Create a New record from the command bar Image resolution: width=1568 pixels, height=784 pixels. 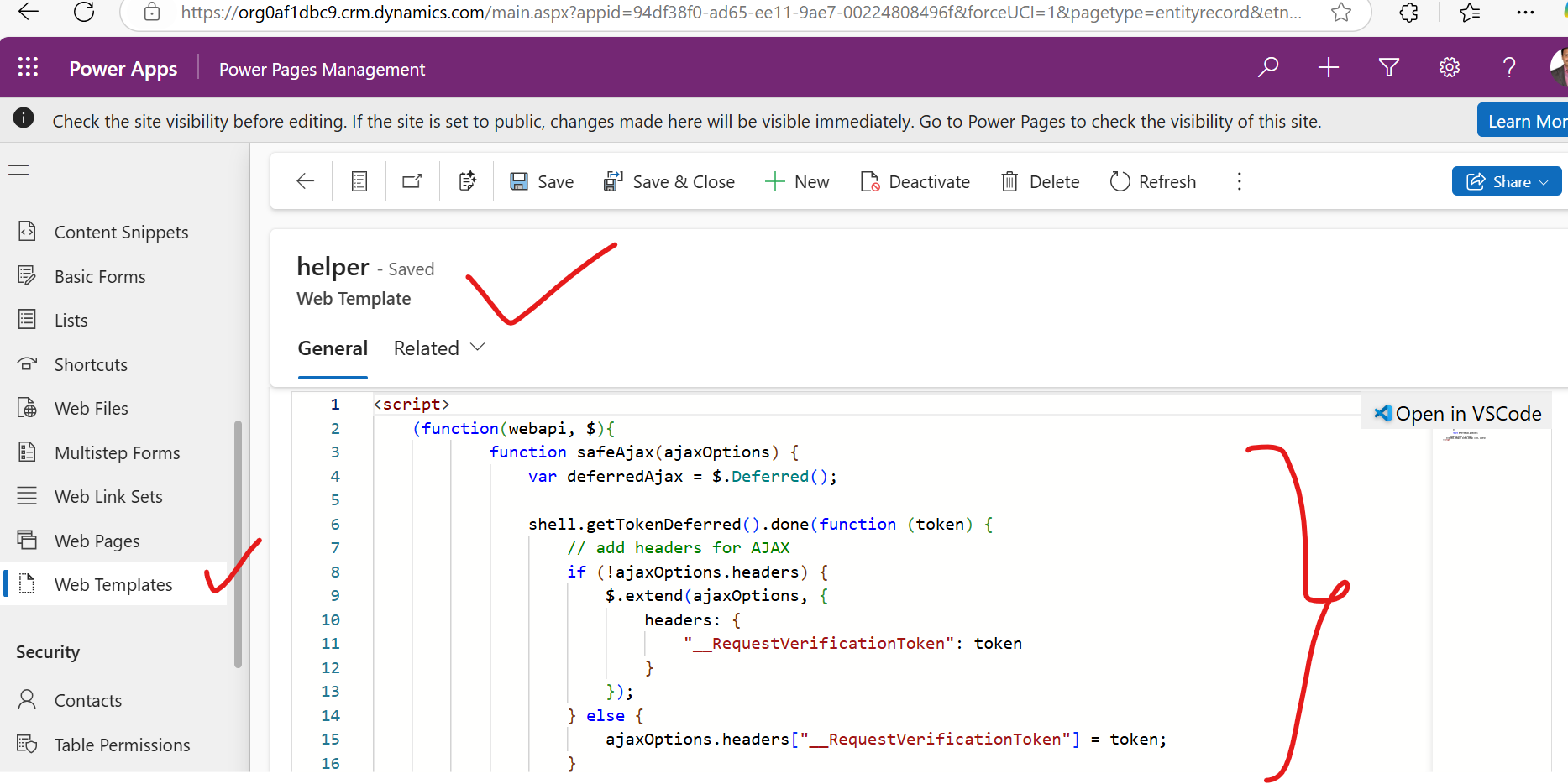pos(796,181)
